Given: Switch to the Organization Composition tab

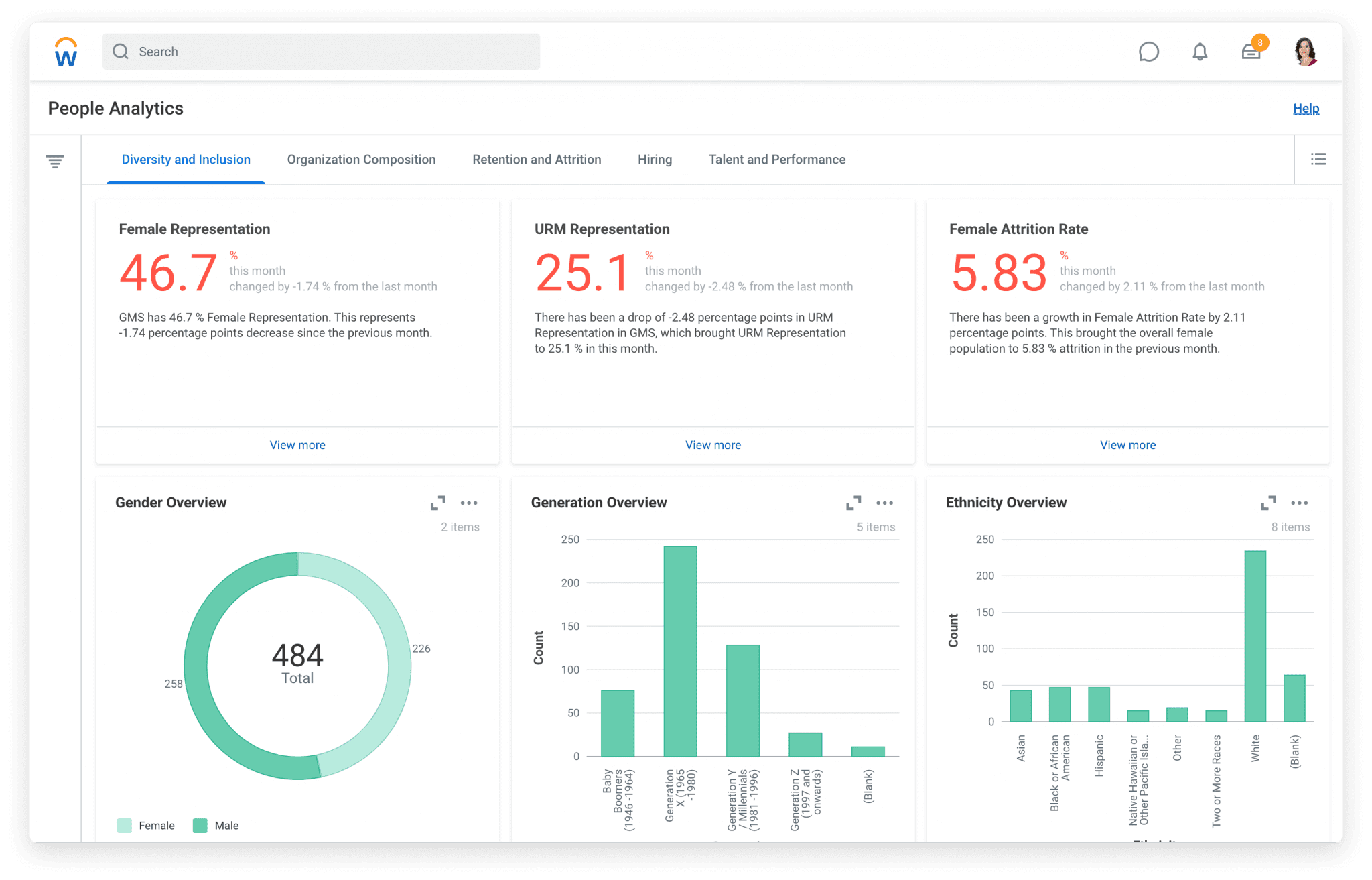Looking at the screenshot, I should coord(361,160).
